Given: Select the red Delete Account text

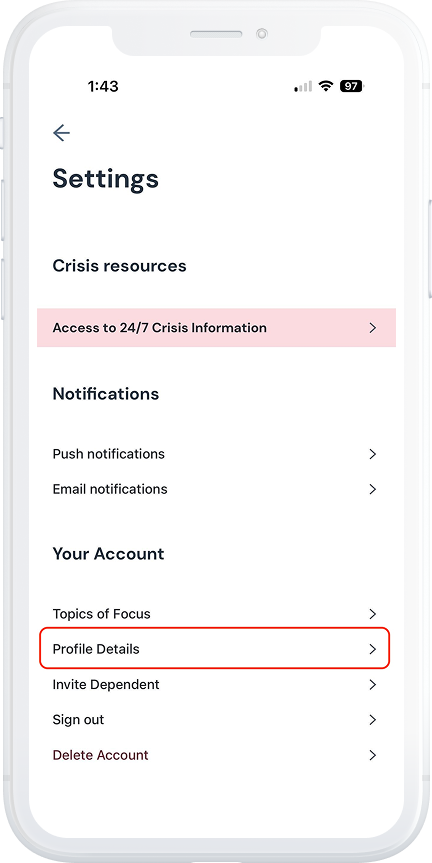Looking at the screenshot, I should [x=101, y=755].
